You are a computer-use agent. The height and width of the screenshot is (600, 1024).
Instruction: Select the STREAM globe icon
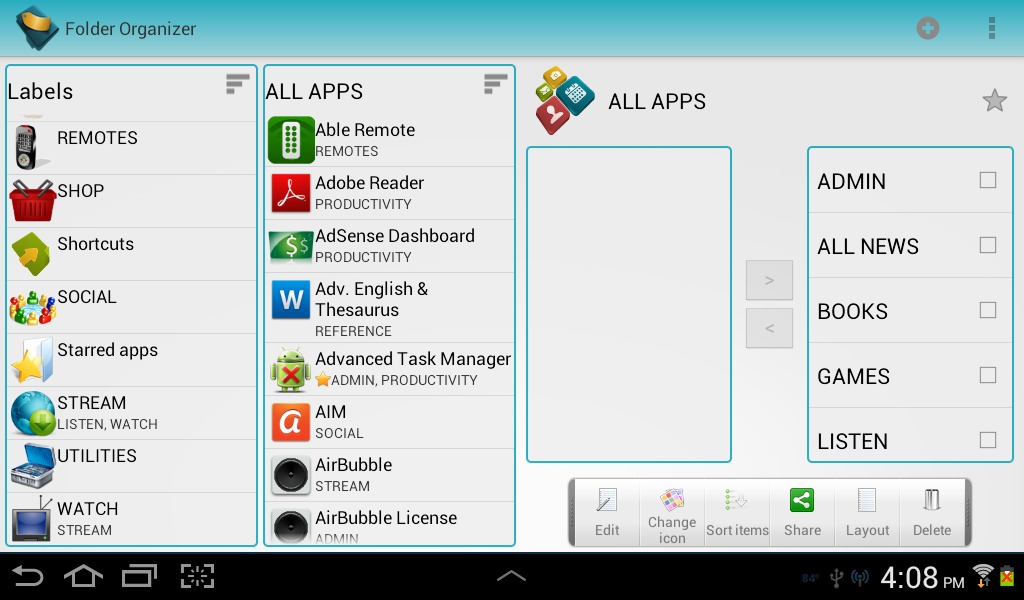tap(33, 413)
